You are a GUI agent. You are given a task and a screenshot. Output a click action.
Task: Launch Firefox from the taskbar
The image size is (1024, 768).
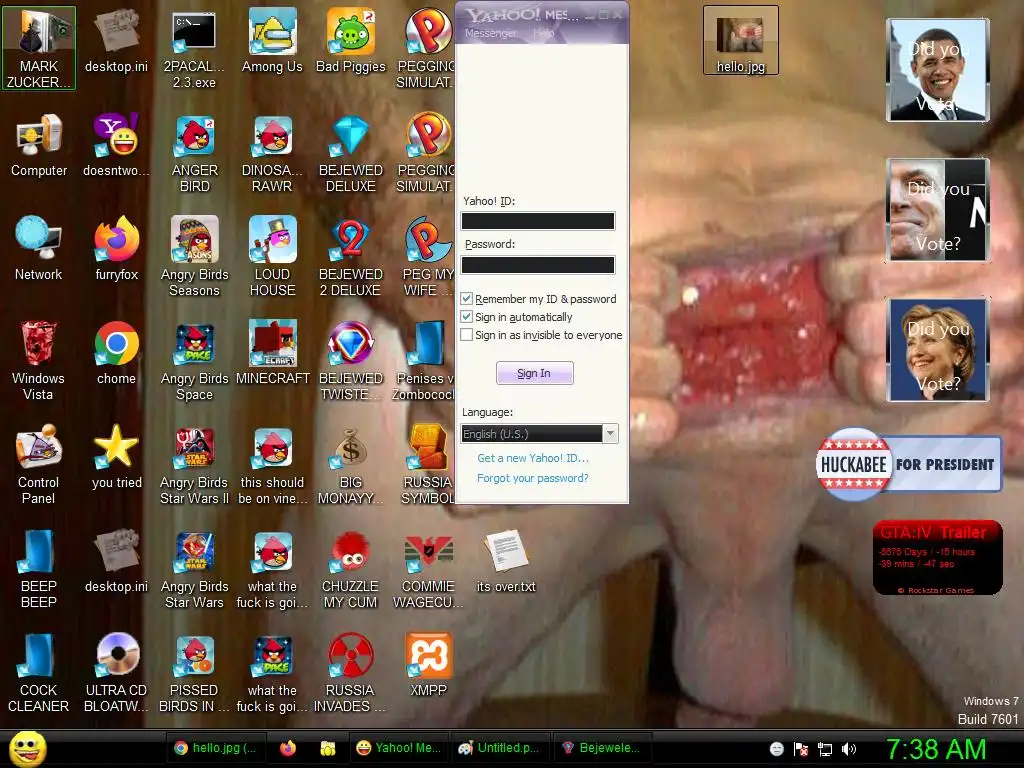pyautogui.click(x=288, y=748)
